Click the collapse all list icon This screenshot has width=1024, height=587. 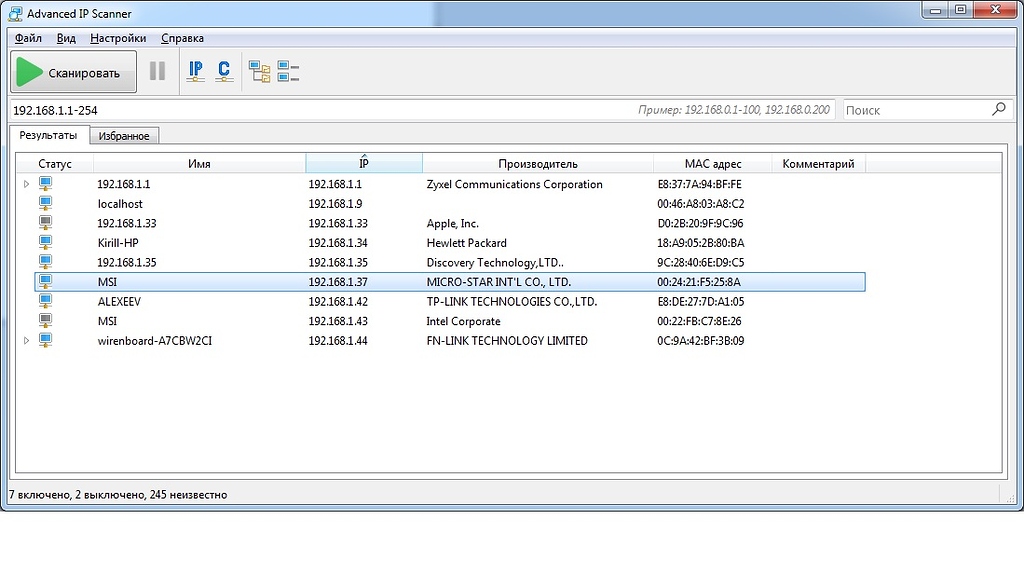tap(288, 72)
